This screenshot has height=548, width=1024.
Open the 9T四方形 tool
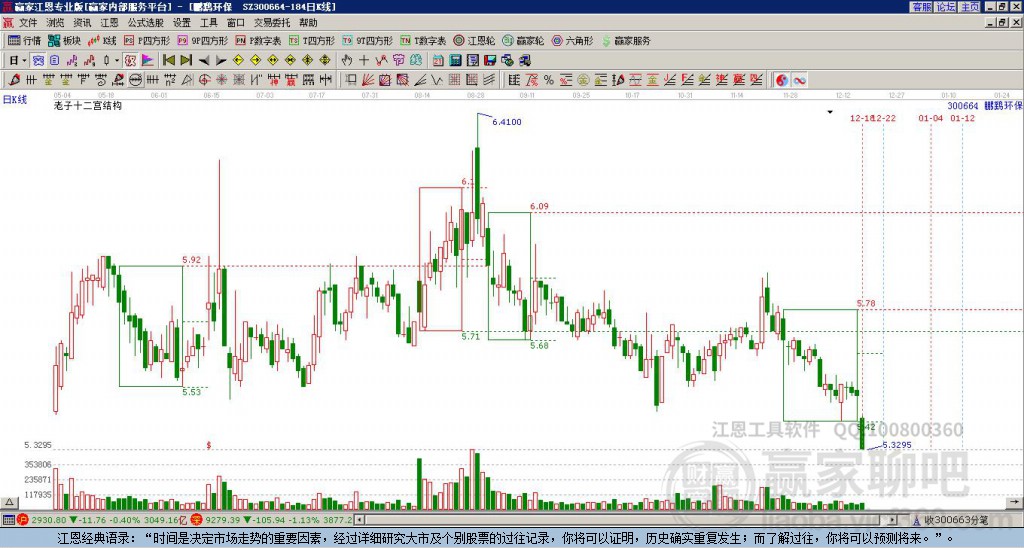(x=367, y=40)
